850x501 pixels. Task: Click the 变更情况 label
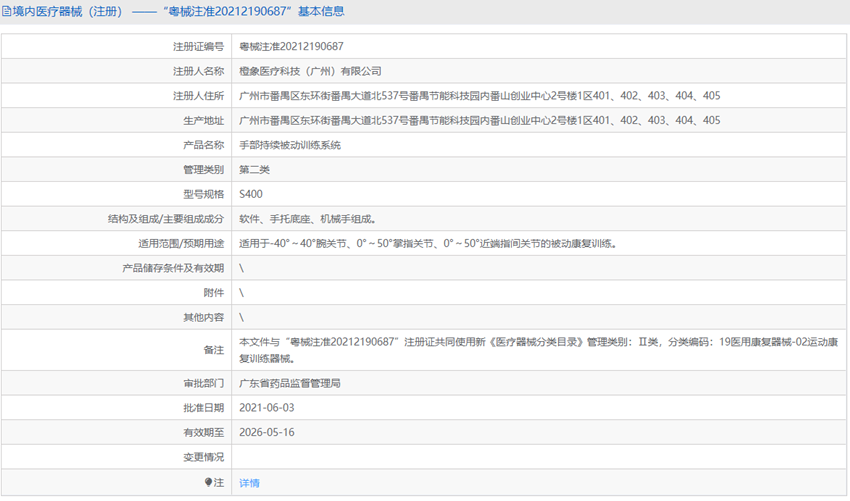pyautogui.click(x=203, y=457)
